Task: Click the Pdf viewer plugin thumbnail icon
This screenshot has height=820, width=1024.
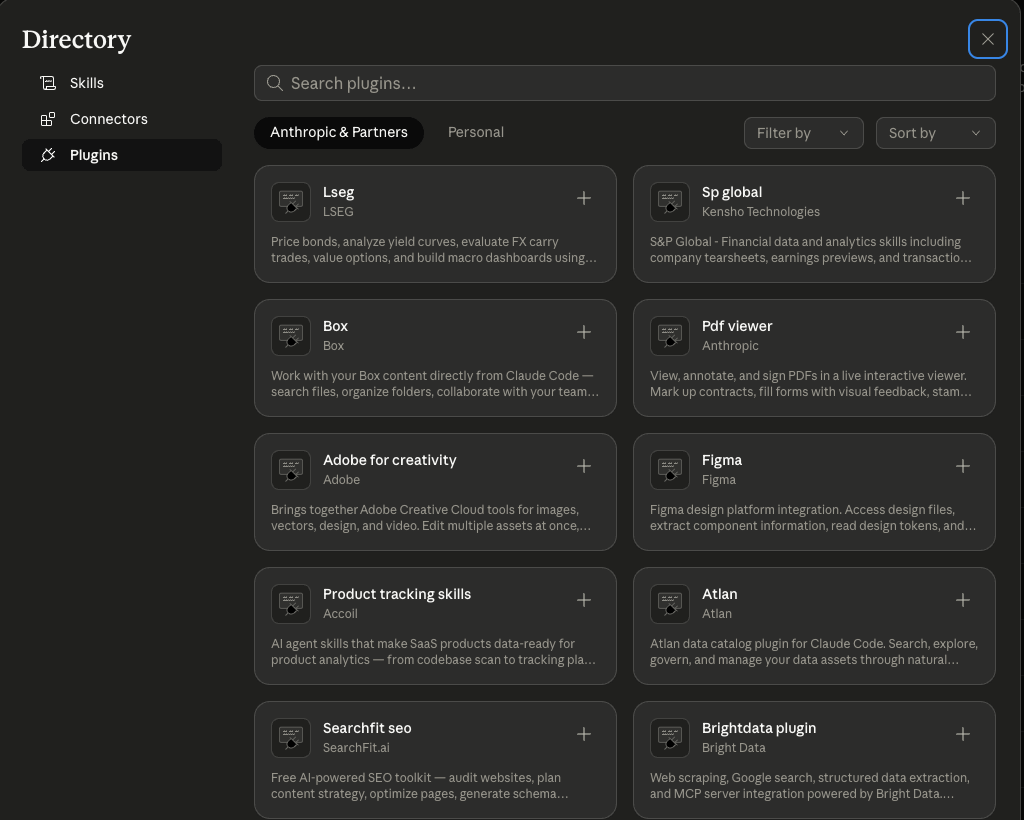Action: pos(669,336)
